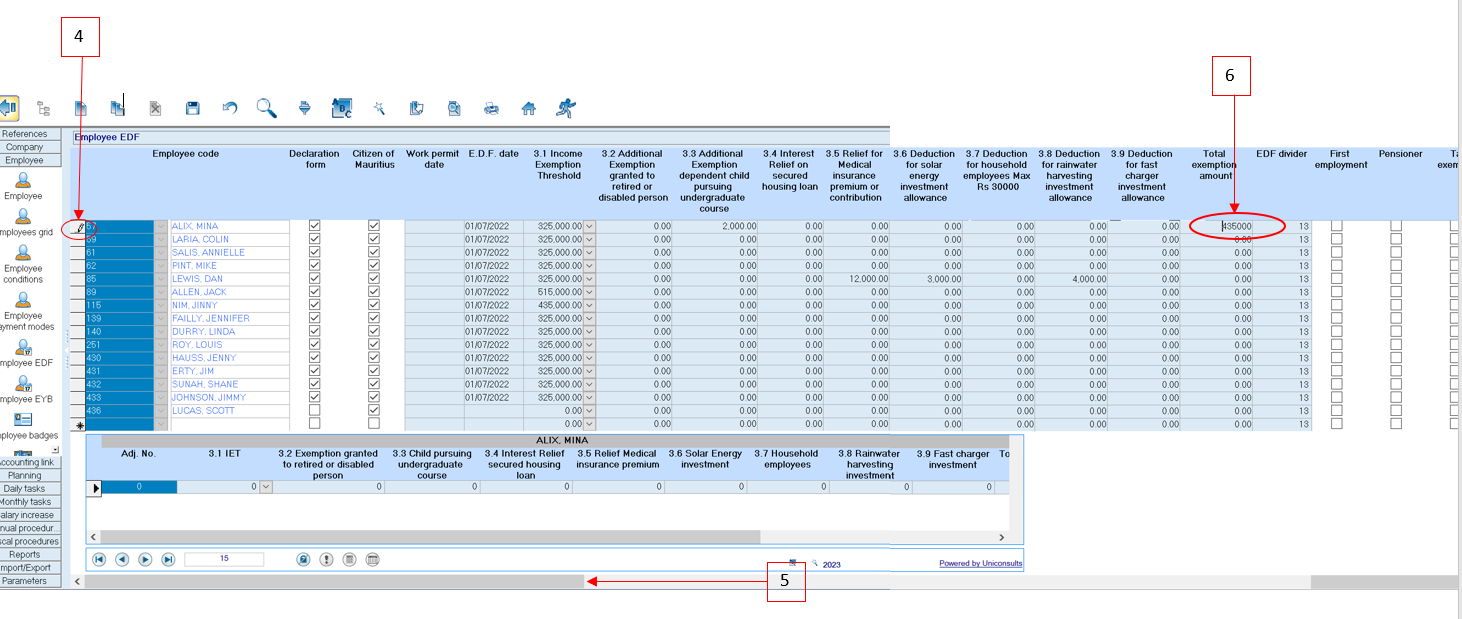1462x619 pixels.
Task: Open Employee conditions in sidebar
Action: coord(23,253)
